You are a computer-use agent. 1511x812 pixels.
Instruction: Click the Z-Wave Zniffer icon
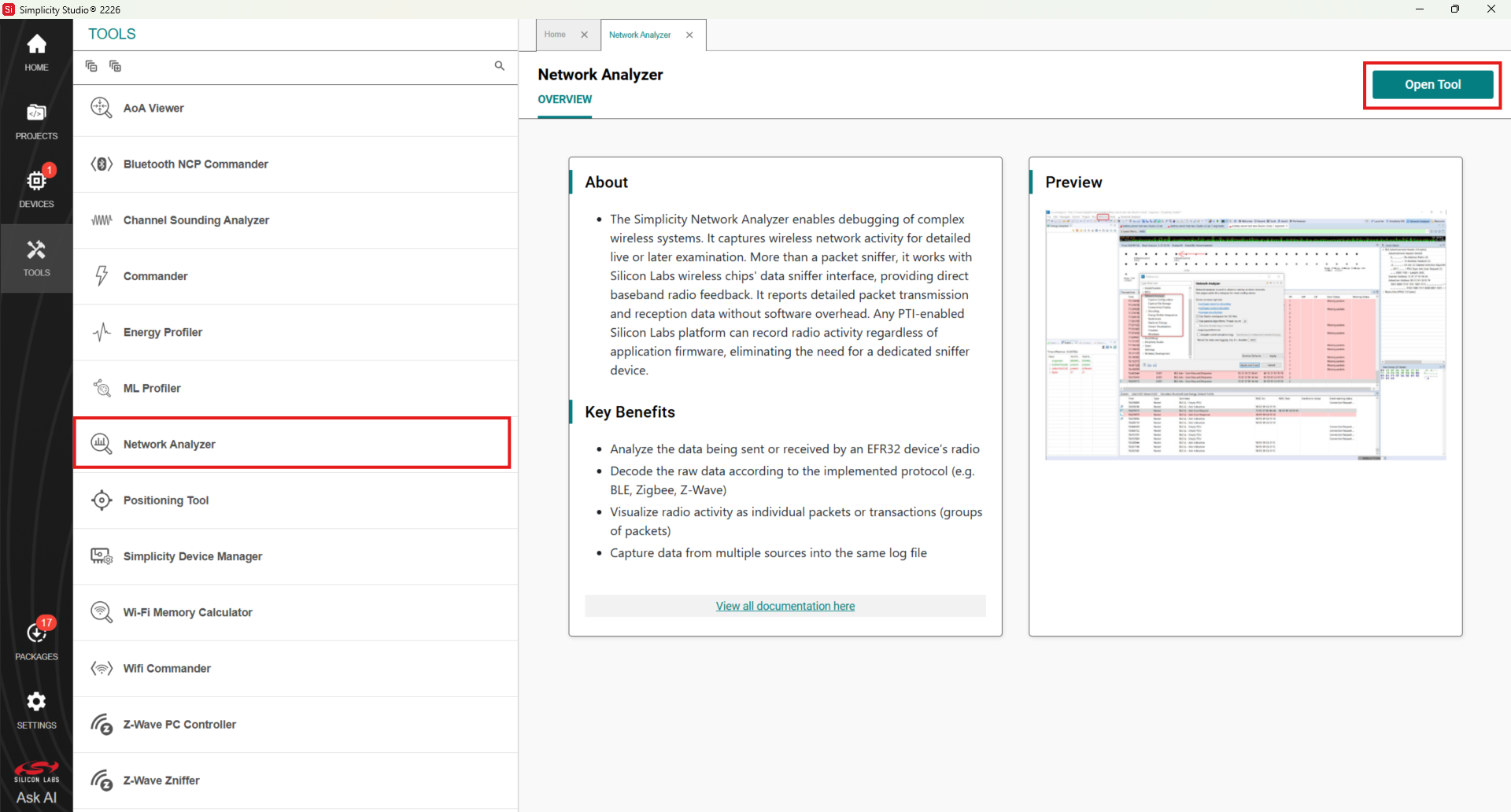coord(102,781)
